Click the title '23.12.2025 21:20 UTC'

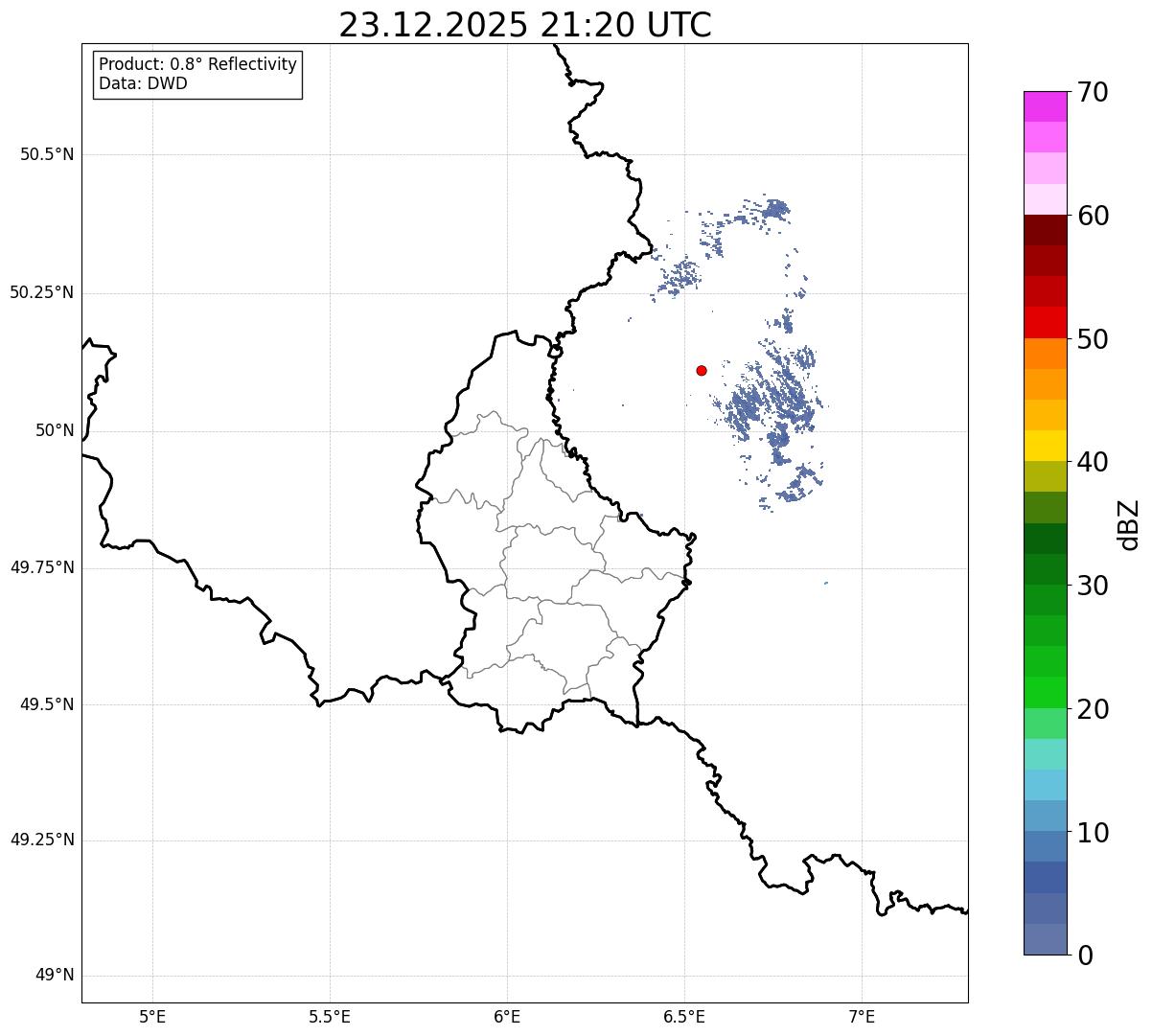click(x=525, y=25)
